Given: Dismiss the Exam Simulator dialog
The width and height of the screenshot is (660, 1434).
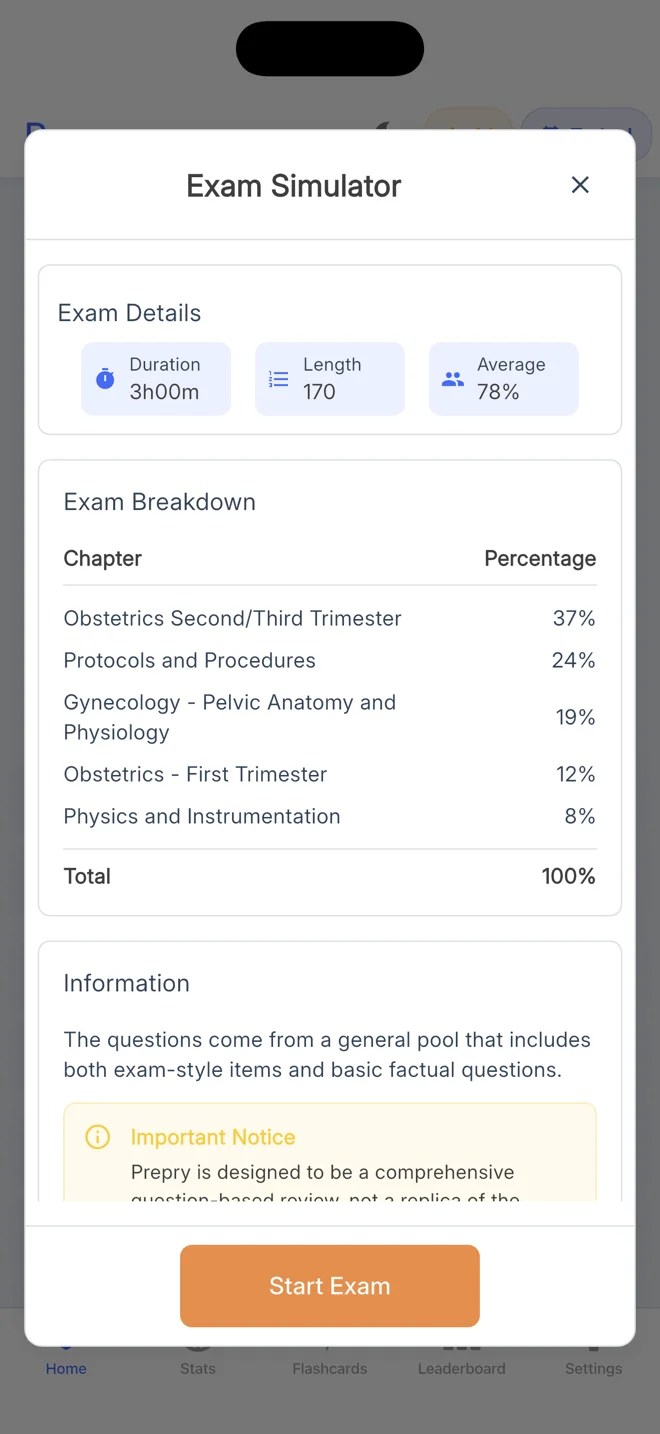Looking at the screenshot, I should (580, 185).
